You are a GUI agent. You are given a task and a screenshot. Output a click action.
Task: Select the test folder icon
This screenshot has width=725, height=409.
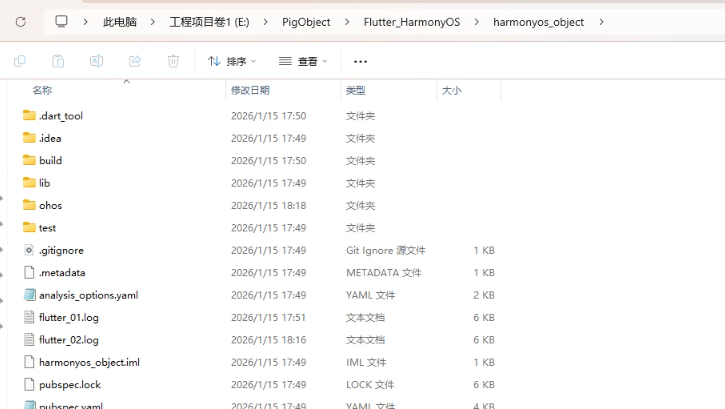29,227
